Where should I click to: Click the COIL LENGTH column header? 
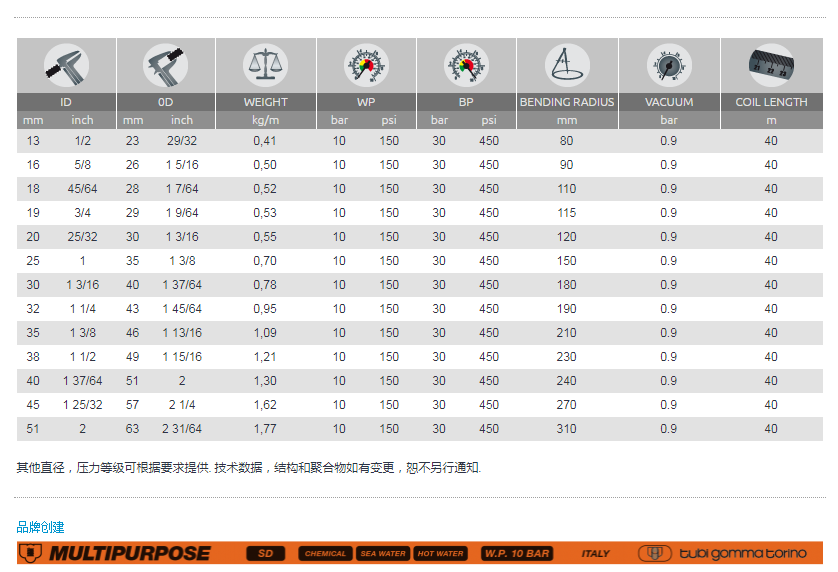(x=771, y=102)
